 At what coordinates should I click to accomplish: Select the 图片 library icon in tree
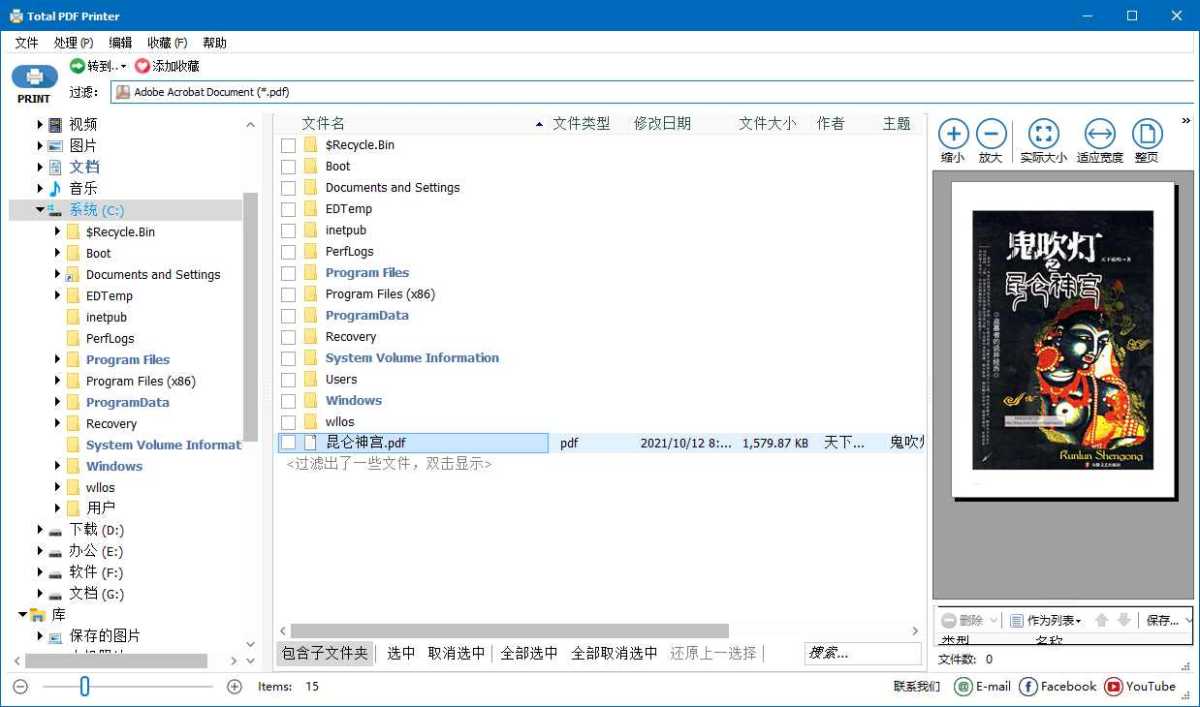[x=55, y=146]
